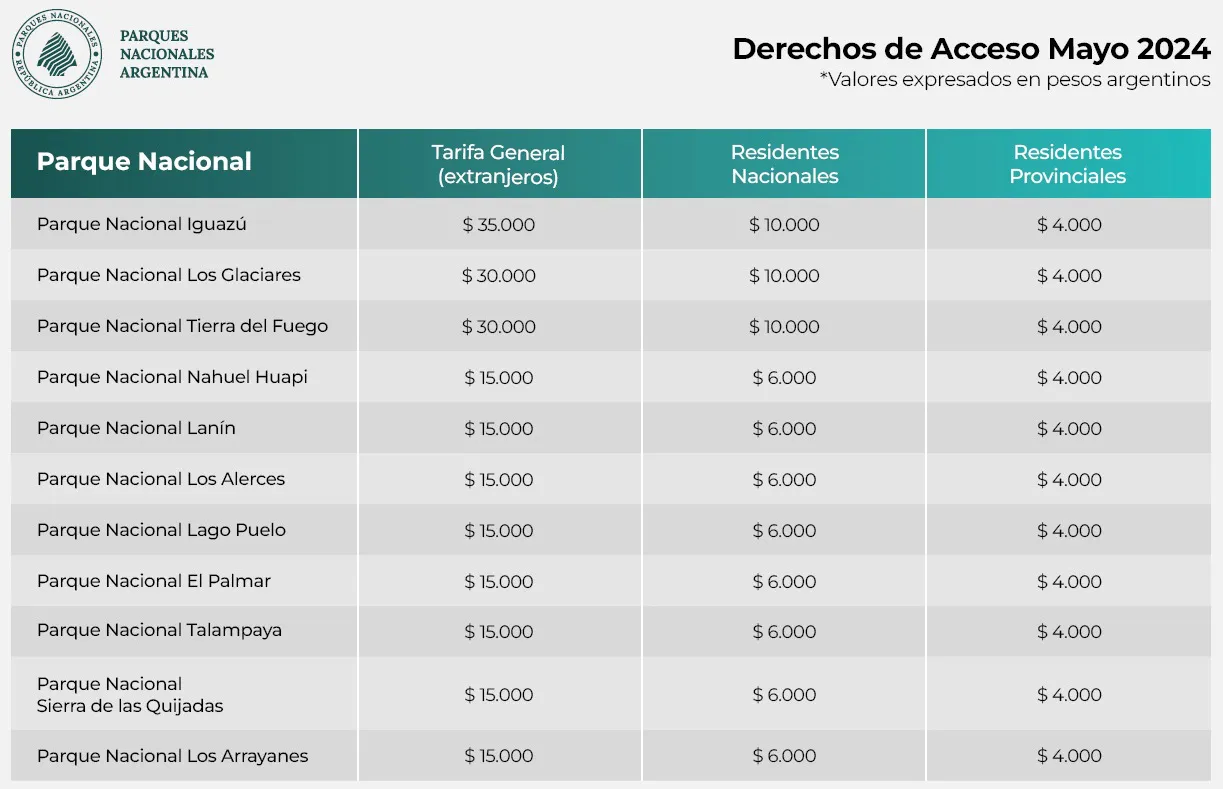The height and width of the screenshot is (789, 1223).
Task: Select the Parque Nacional column header
Action: click(x=144, y=162)
